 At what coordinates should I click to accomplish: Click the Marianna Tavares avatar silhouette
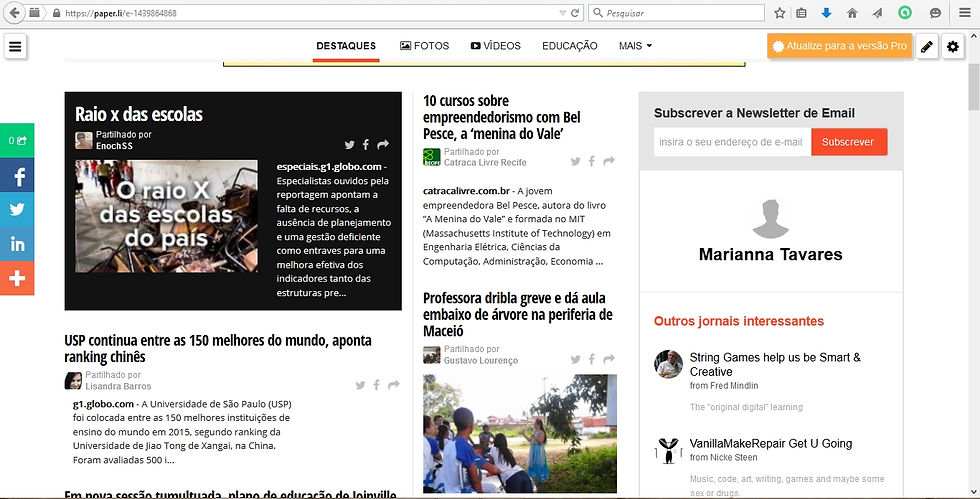(x=771, y=219)
